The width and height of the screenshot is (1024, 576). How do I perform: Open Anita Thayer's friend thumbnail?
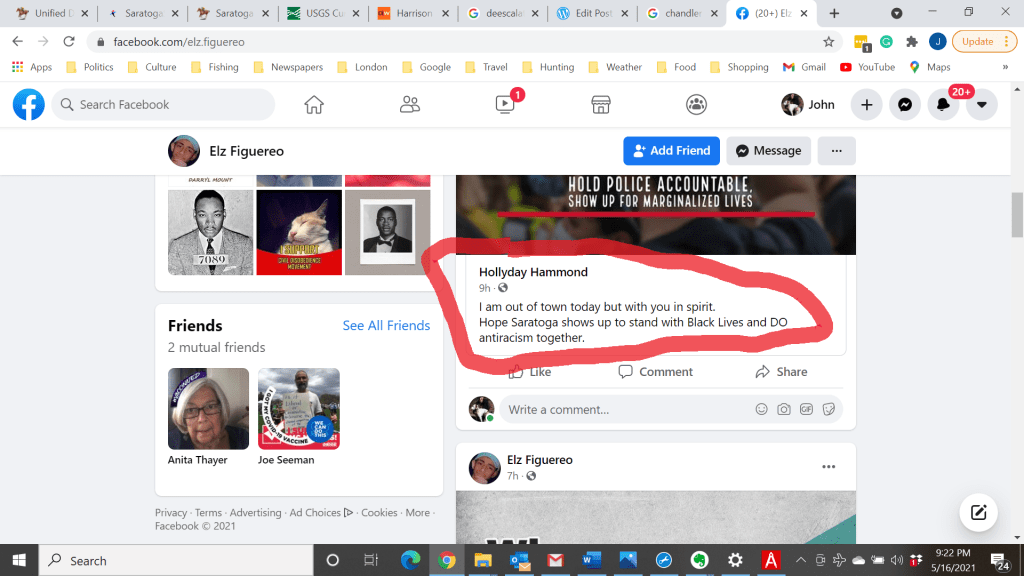click(x=208, y=409)
